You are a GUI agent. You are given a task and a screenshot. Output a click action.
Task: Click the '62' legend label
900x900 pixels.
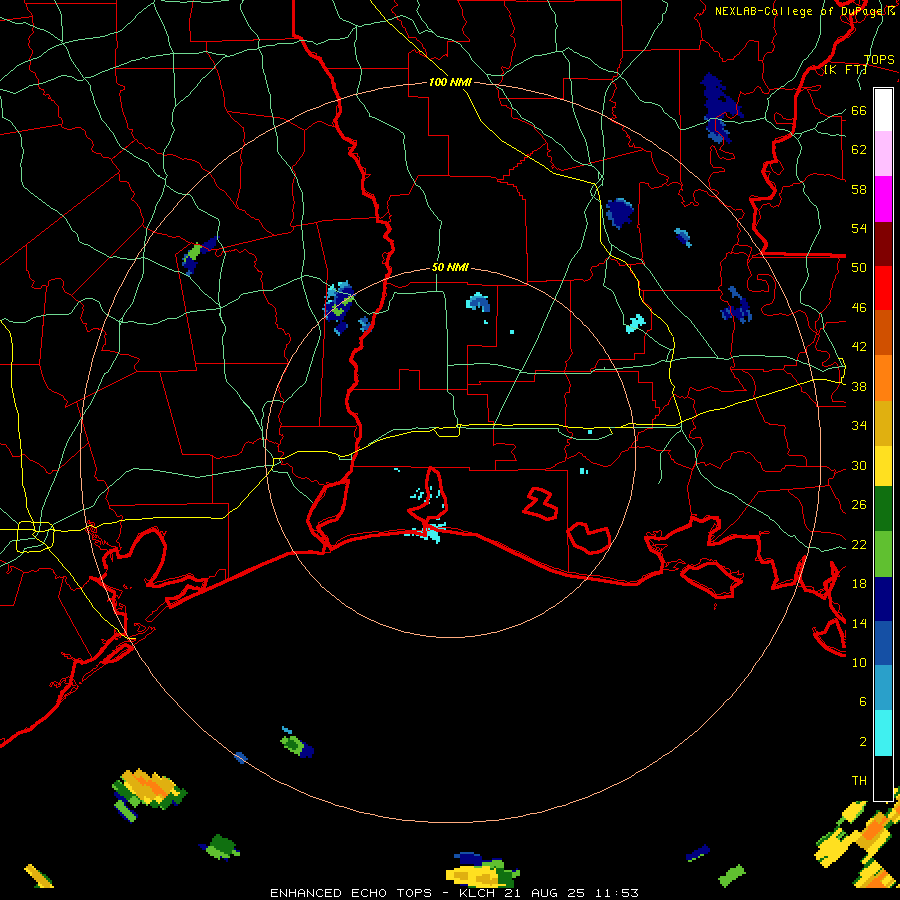859,150
